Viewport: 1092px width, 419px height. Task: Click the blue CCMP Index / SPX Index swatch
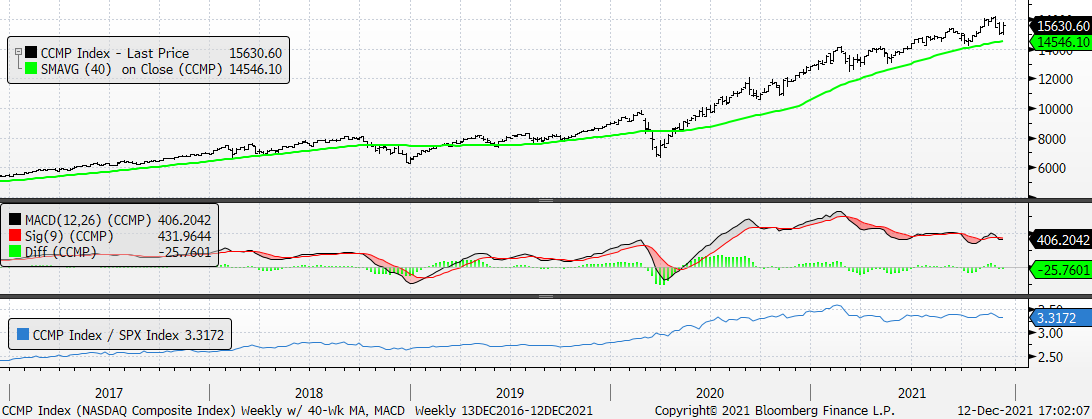coord(23,333)
